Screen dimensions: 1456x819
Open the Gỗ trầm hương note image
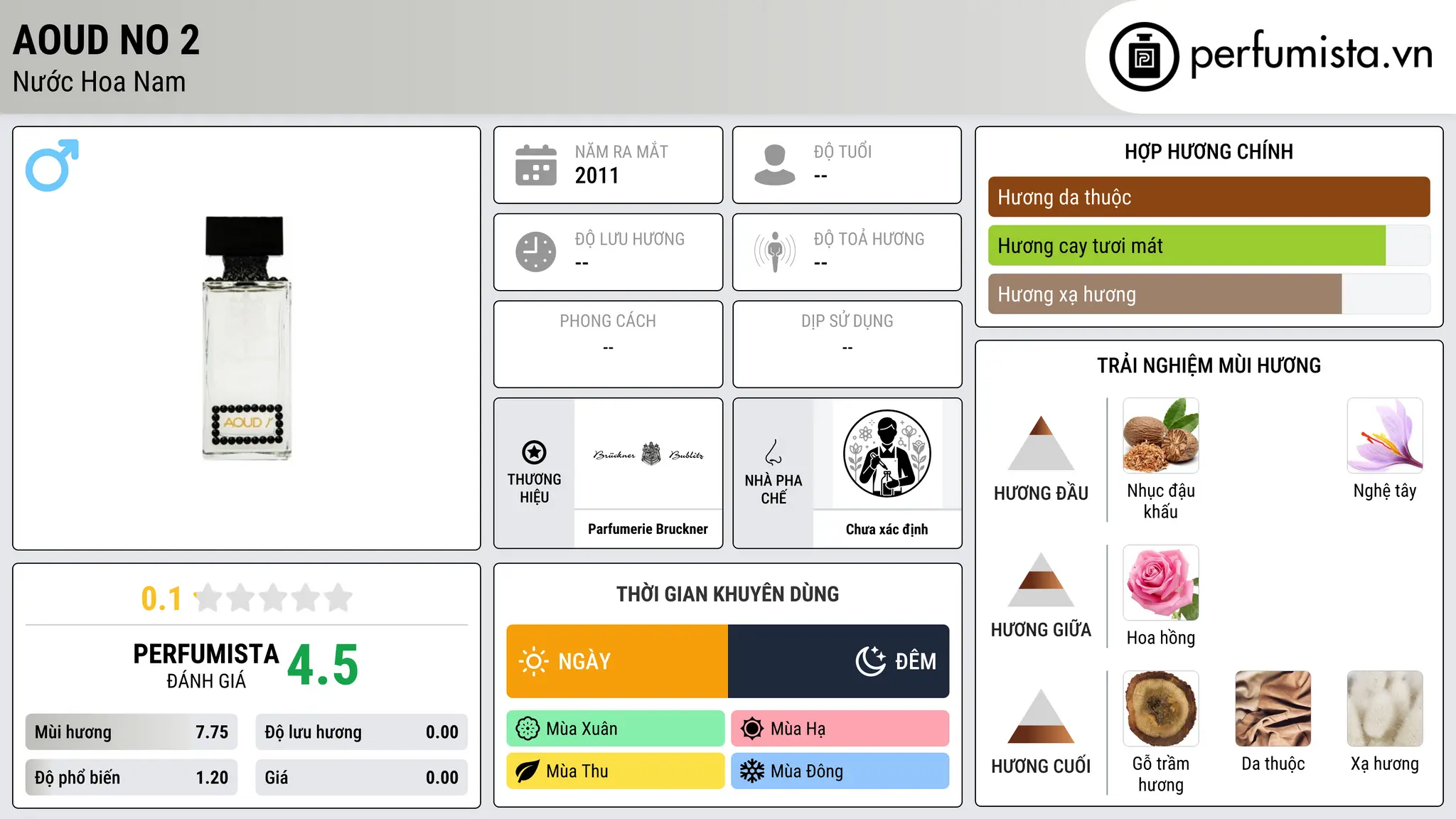point(1161,709)
